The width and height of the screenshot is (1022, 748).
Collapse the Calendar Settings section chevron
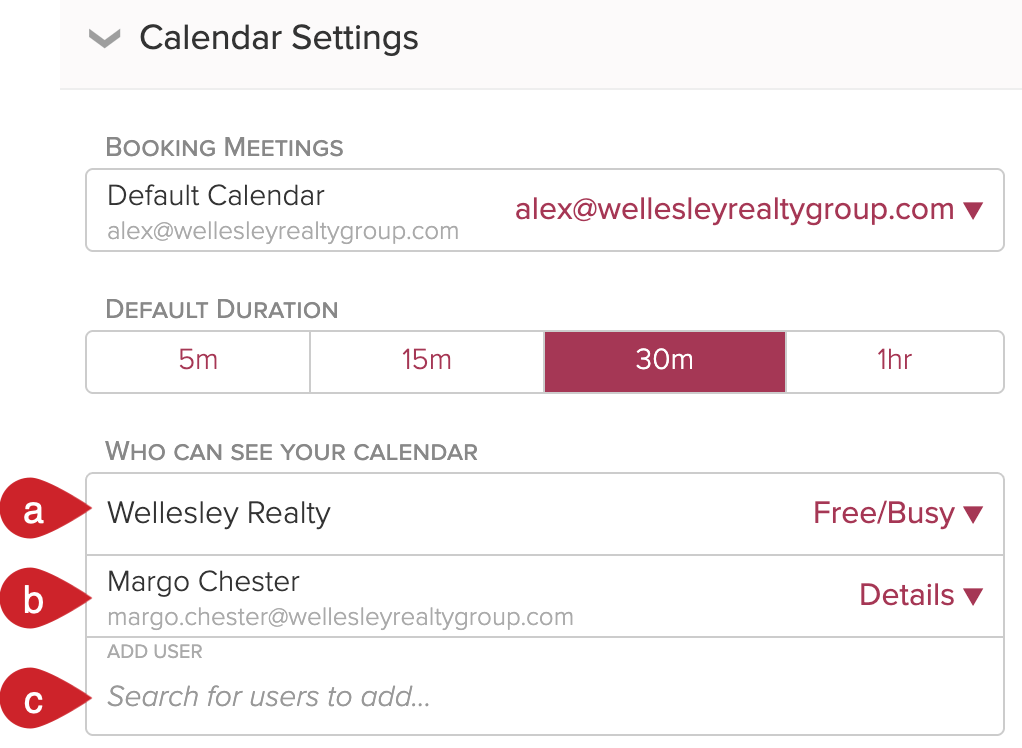(104, 38)
